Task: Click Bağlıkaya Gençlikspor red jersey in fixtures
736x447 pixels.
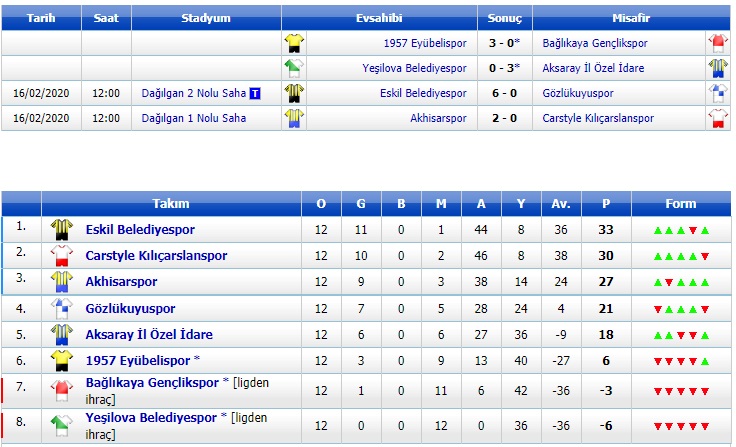Action: (x=718, y=43)
